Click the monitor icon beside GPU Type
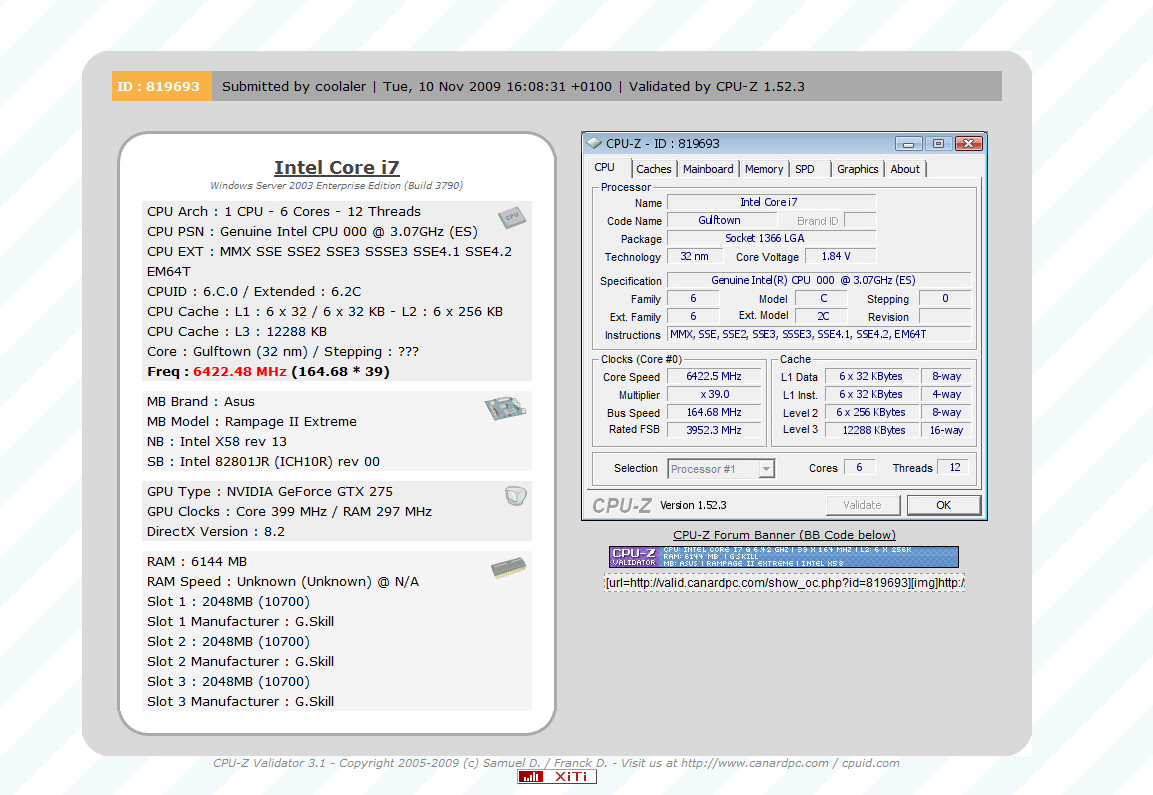1153x795 pixels. point(515,496)
